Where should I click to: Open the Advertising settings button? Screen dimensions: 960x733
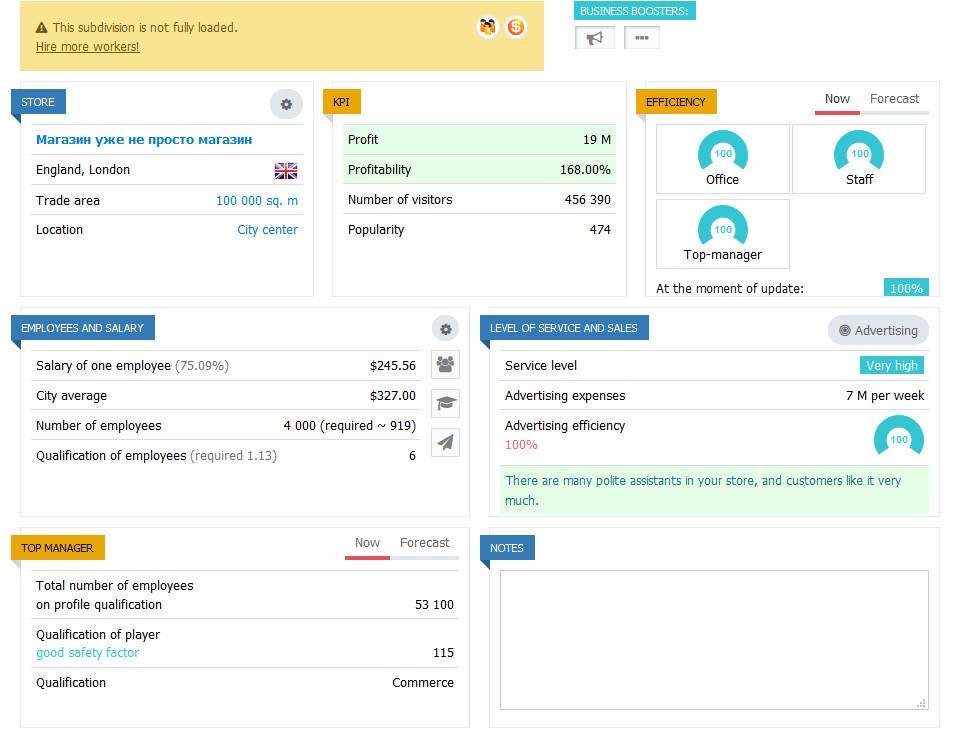click(878, 330)
